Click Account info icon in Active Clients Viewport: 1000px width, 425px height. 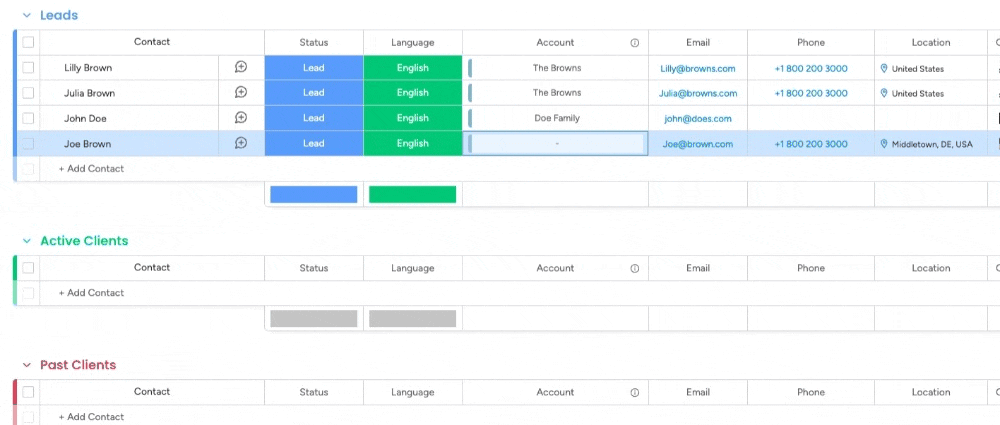point(634,268)
